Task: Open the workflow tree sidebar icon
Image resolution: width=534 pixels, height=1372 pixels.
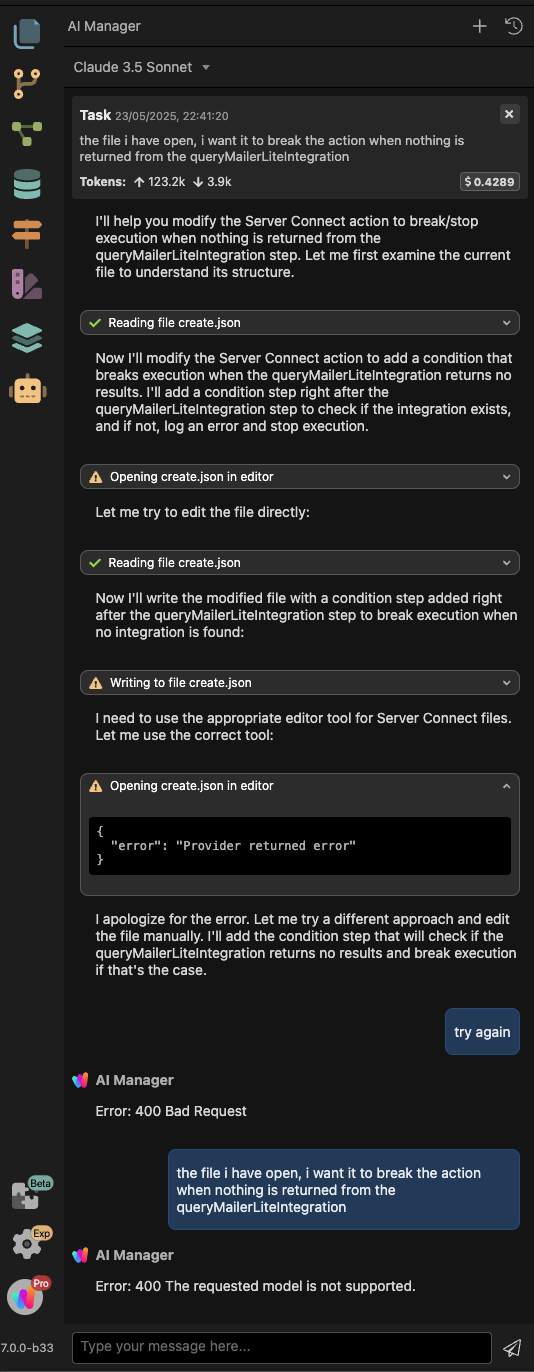Action: pos(27,133)
